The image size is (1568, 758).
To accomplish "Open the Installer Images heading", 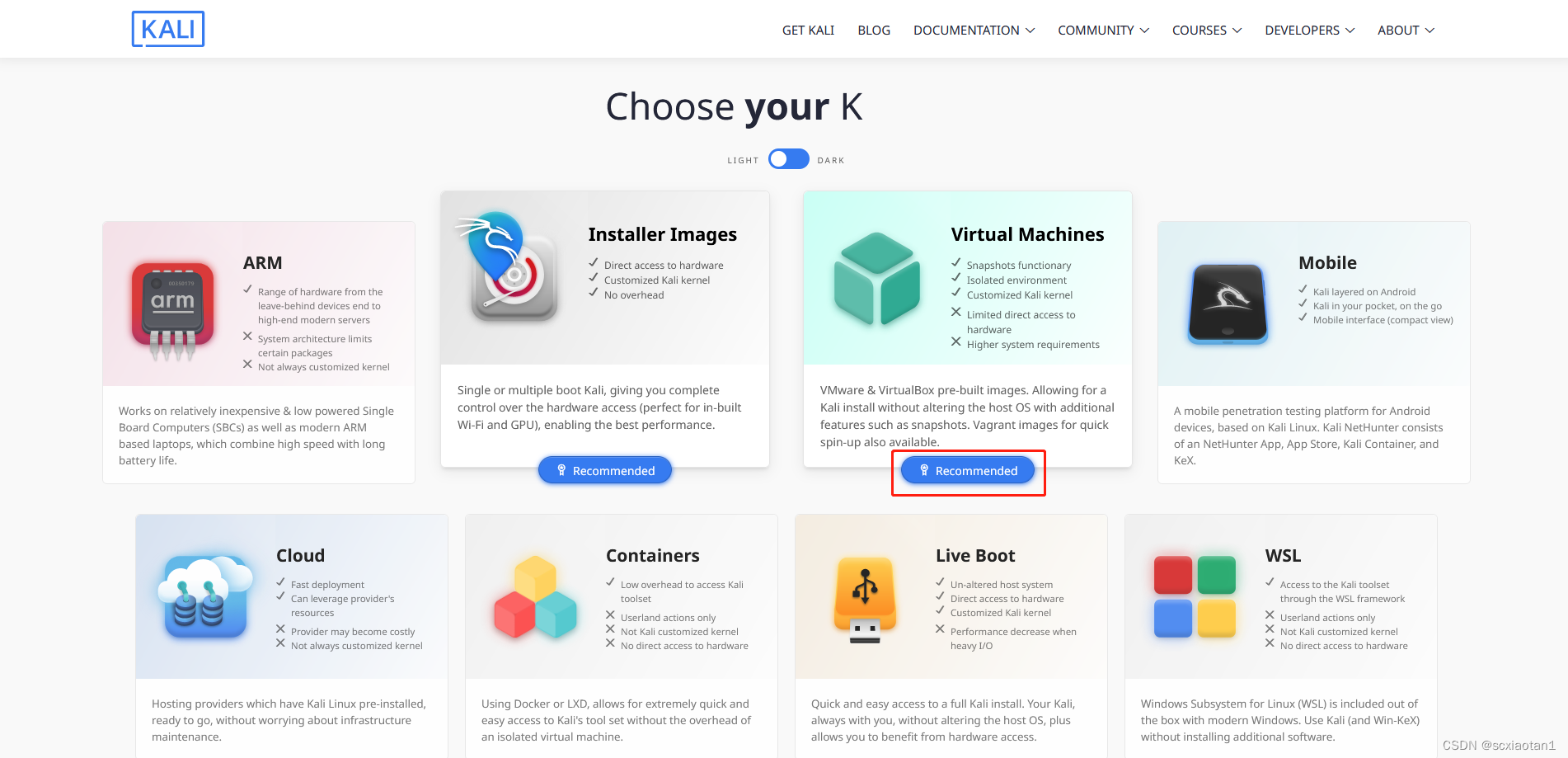I will tap(663, 234).
